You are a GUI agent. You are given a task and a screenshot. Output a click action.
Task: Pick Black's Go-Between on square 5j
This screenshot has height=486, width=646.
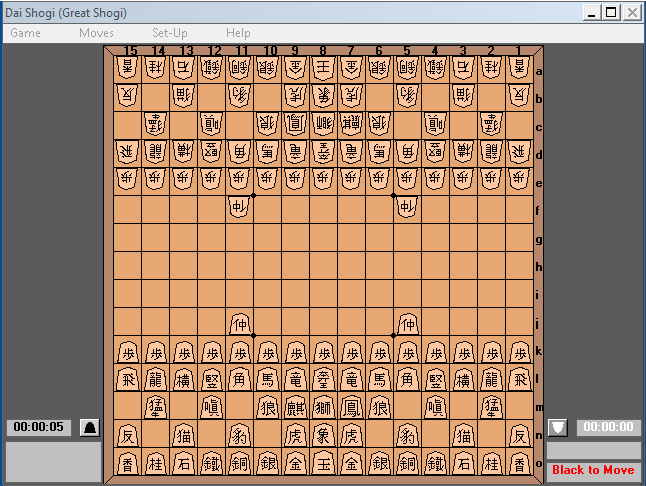[x=407, y=324]
